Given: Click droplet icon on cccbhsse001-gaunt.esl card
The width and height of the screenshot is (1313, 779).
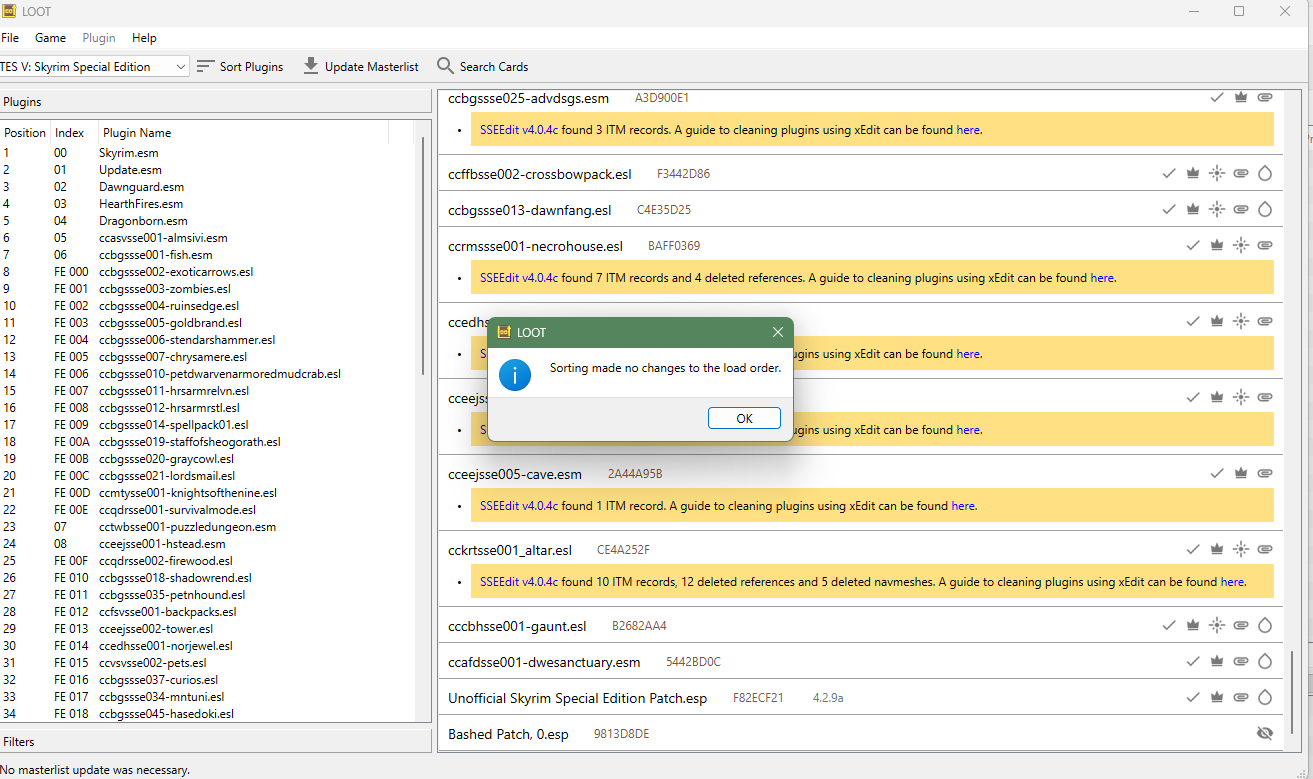Looking at the screenshot, I should pyautogui.click(x=1265, y=625).
